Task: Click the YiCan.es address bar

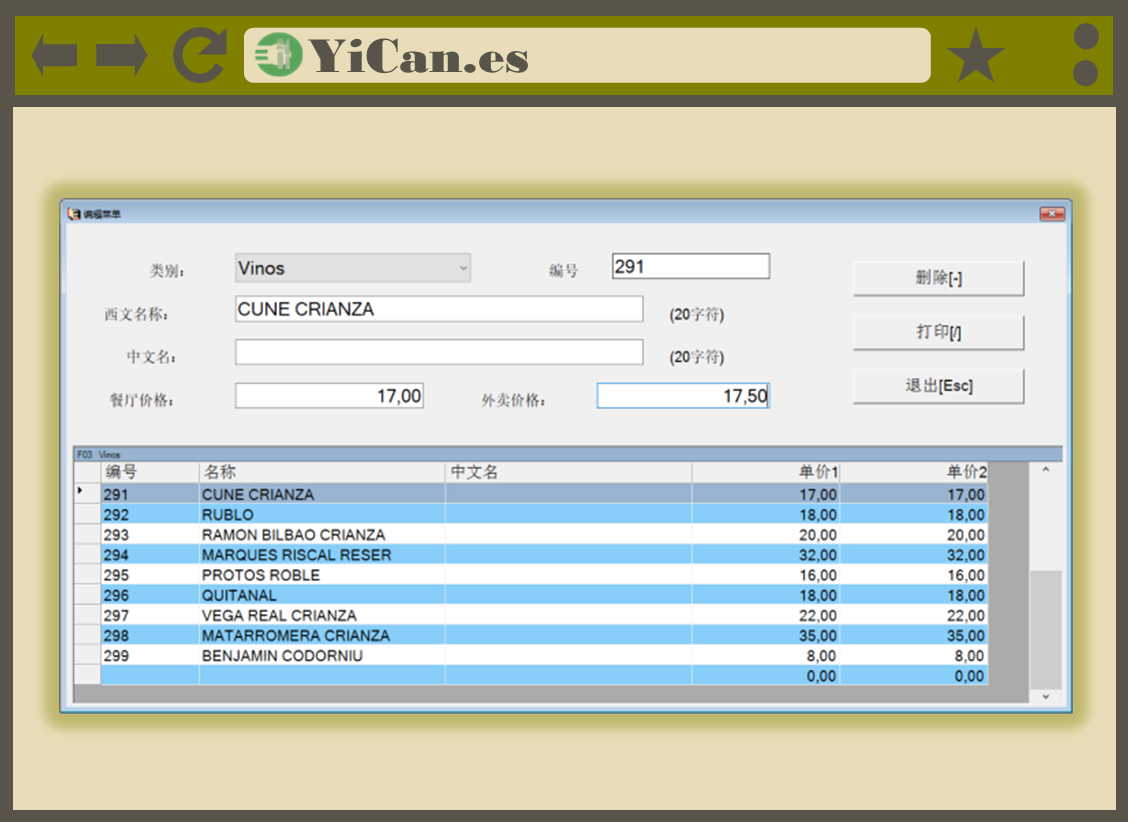Action: (587, 55)
